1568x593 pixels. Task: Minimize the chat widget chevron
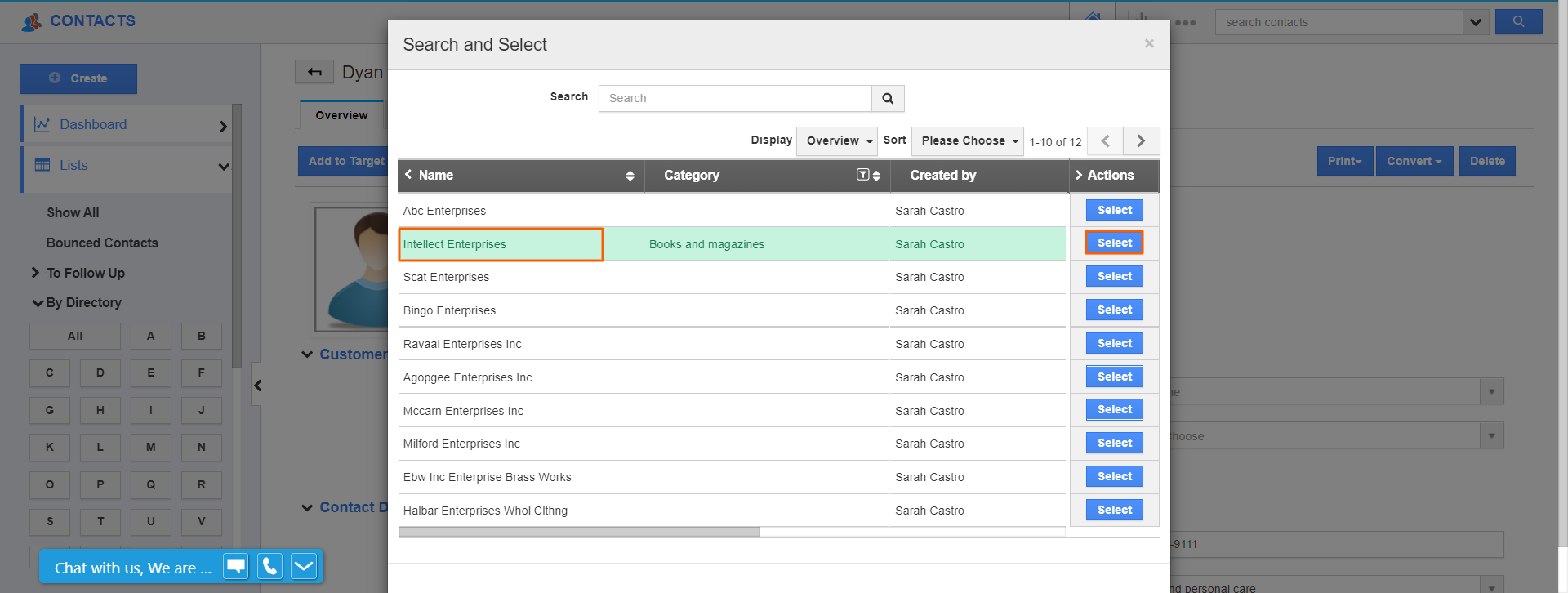pyautogui.click(x=304, y=566)
